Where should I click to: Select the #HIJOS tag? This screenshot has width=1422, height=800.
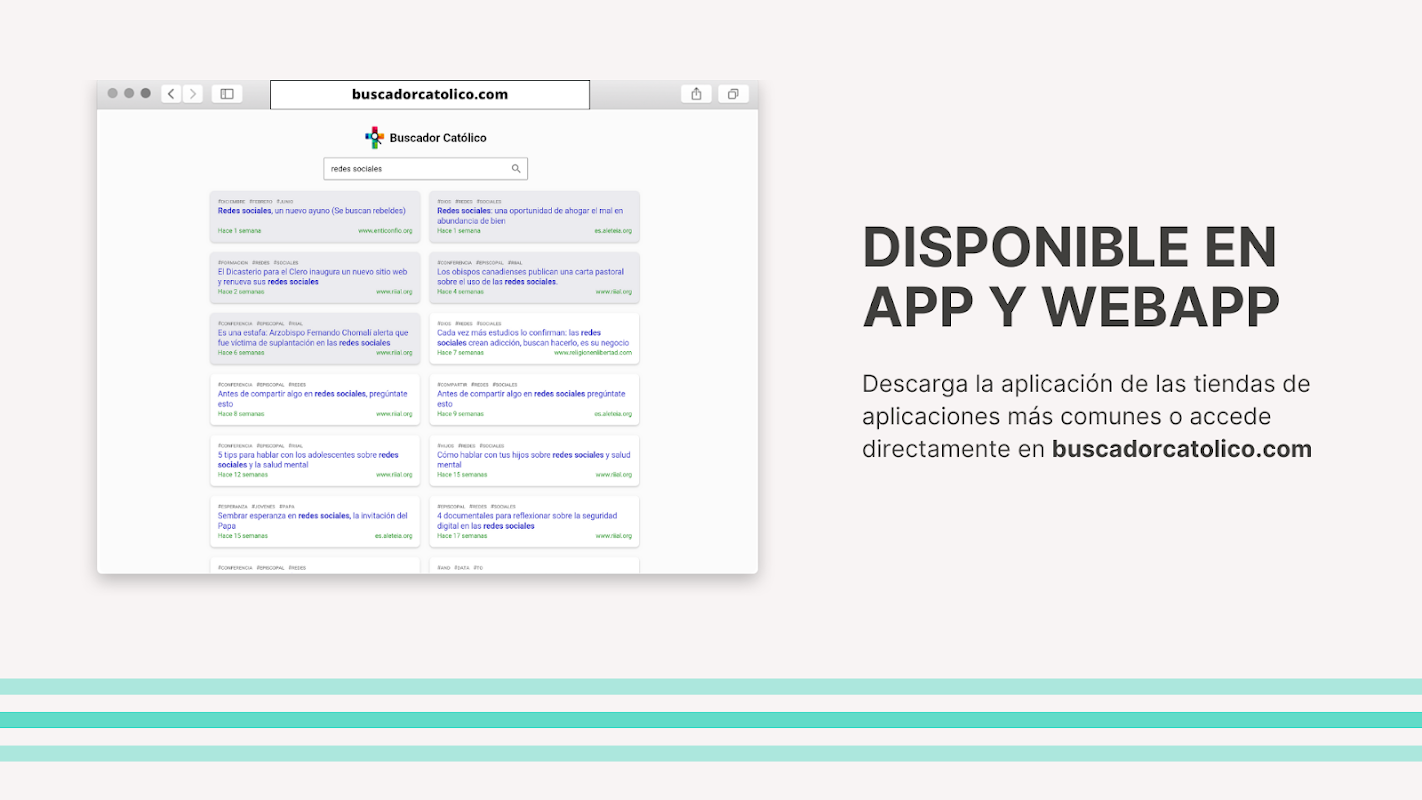point(446,445)
